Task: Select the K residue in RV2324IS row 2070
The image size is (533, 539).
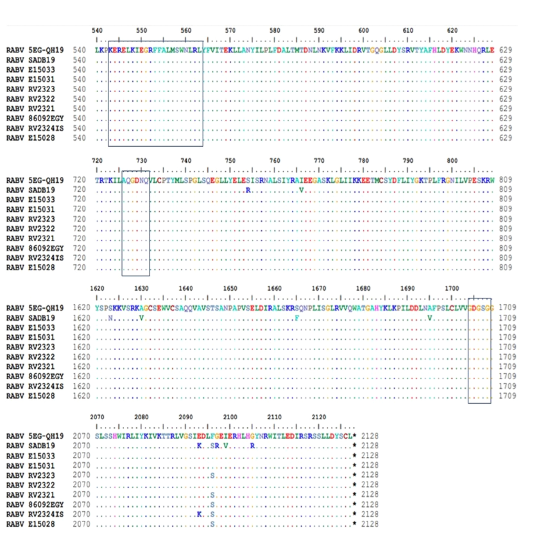Action: click(x=199, y=514)
